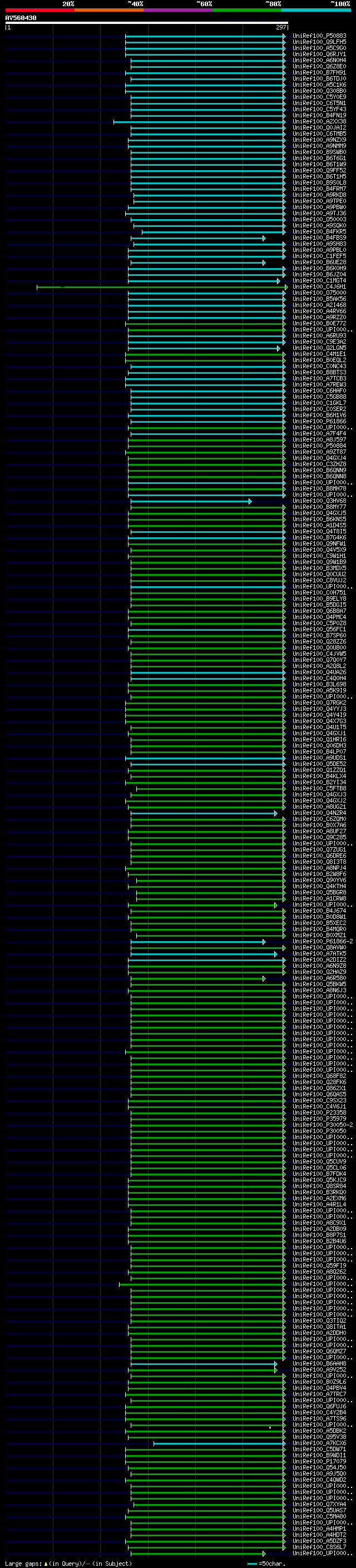
Task: Select UniRef100_Q3HV68 label
Action: click(x=319, y=501)
